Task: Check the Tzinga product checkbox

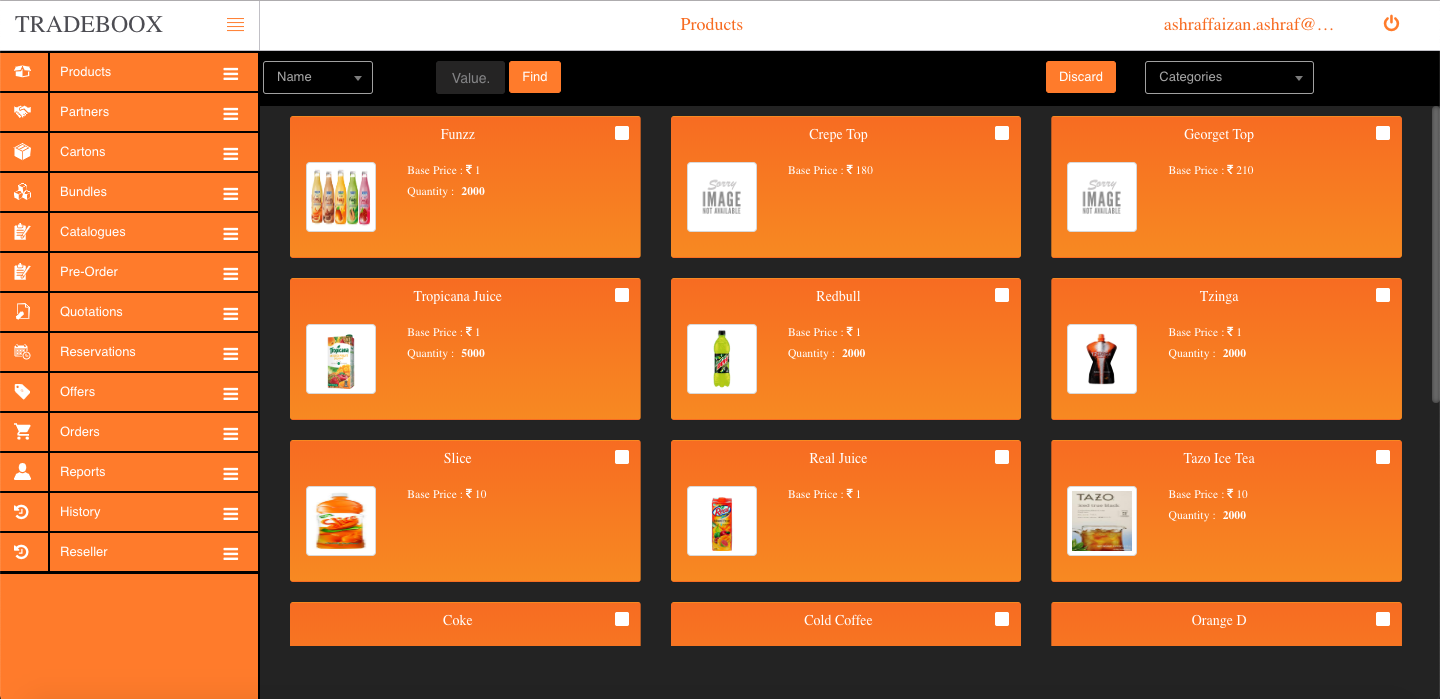Action: [x=1383, y=295]
